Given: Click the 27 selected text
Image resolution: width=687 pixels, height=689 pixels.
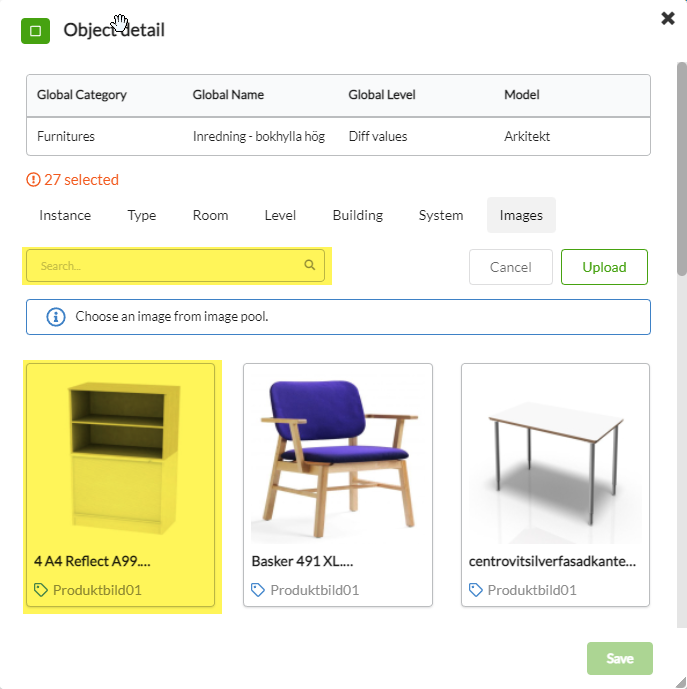Looking at the screenshot, I should 81,179.
